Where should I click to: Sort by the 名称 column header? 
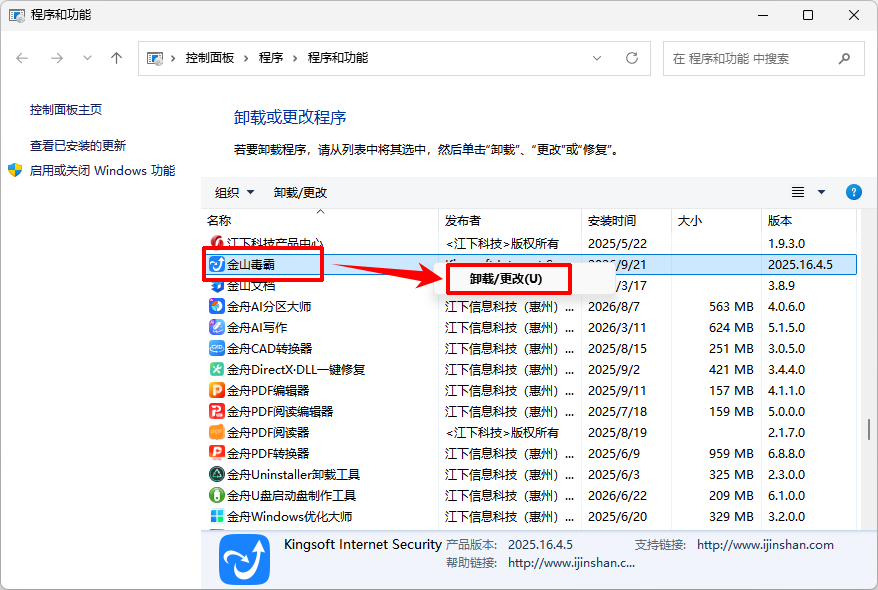[x=320, y=221]
